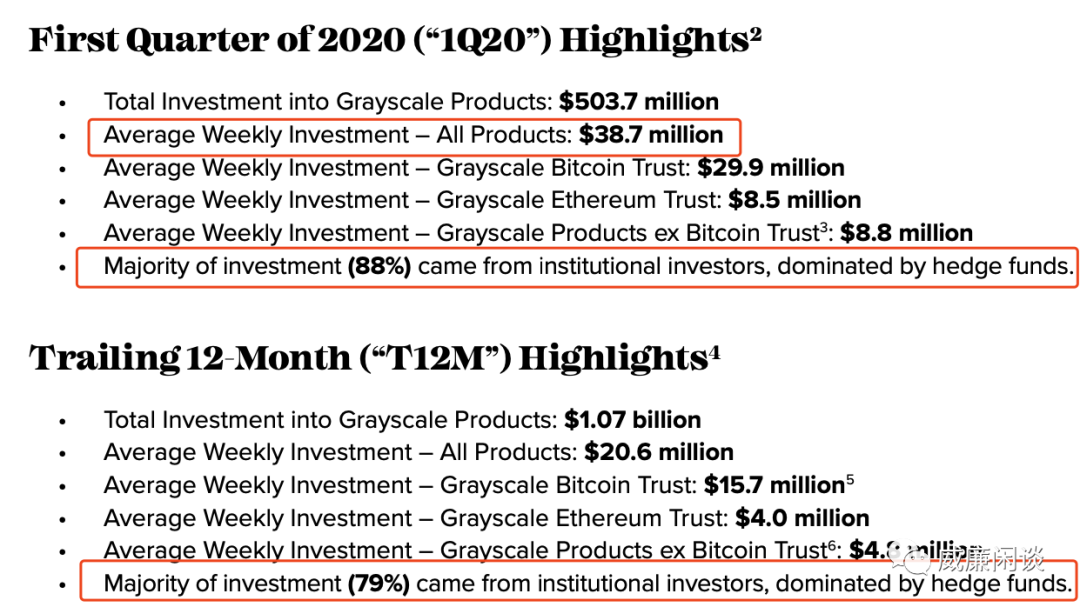
Task: Click the "$20.6 million" weekly investment figure
Action: (x=659, y=453)
